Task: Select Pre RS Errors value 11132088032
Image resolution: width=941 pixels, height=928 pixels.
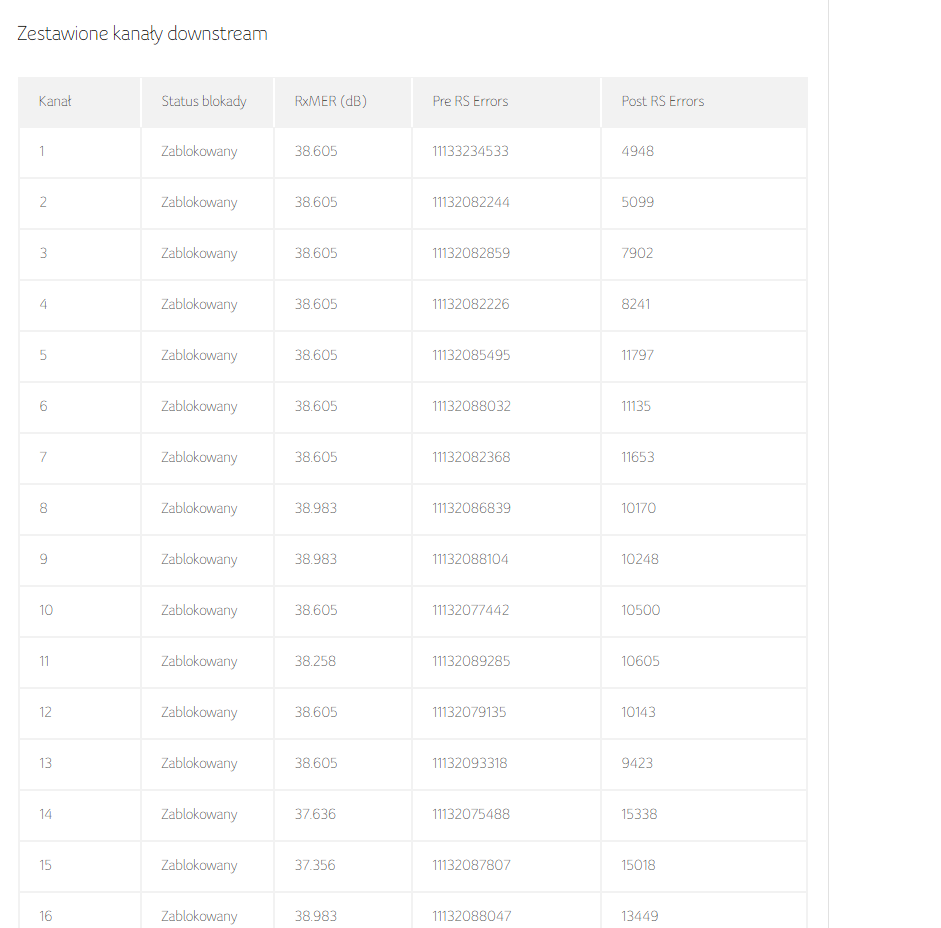Action: tap(472, 406)
